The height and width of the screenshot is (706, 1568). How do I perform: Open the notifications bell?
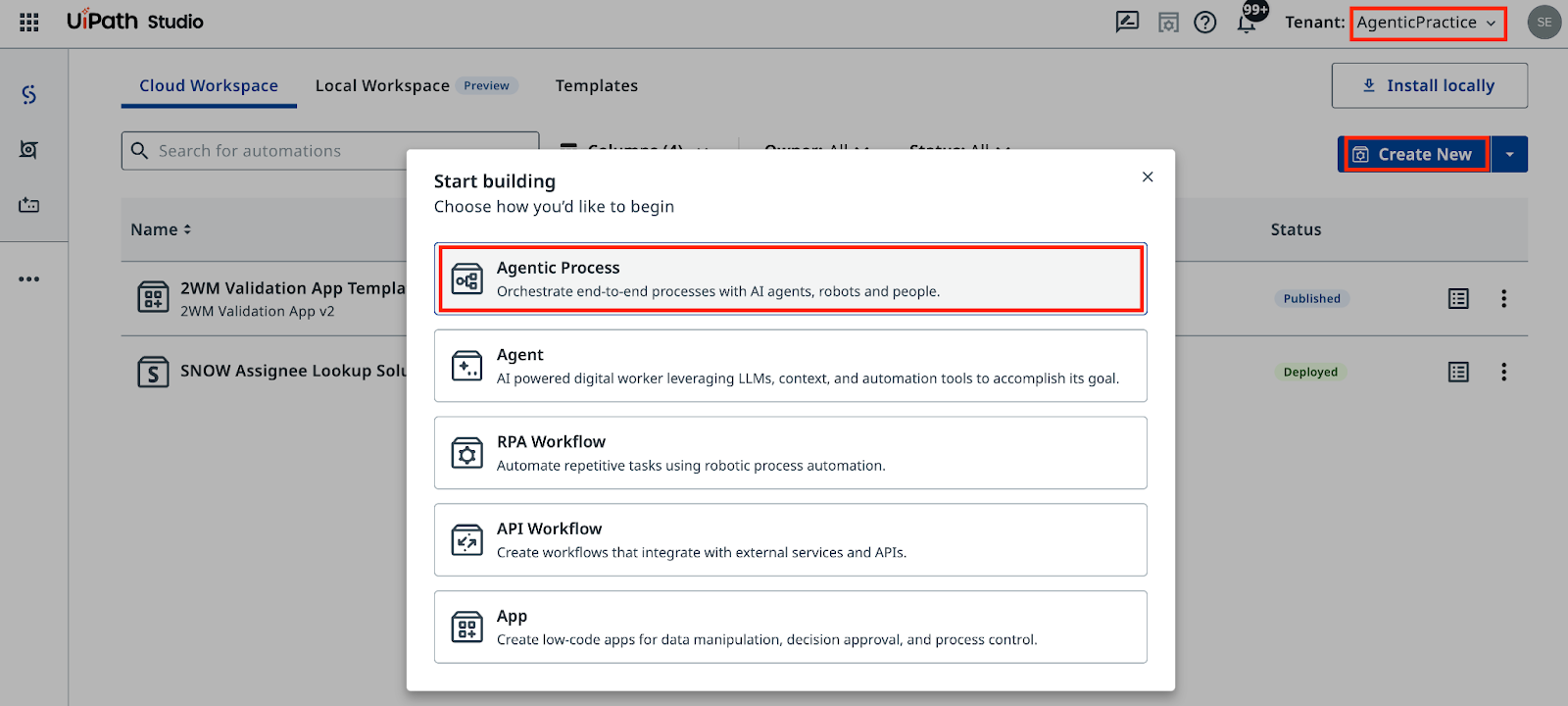point(1247,22)
